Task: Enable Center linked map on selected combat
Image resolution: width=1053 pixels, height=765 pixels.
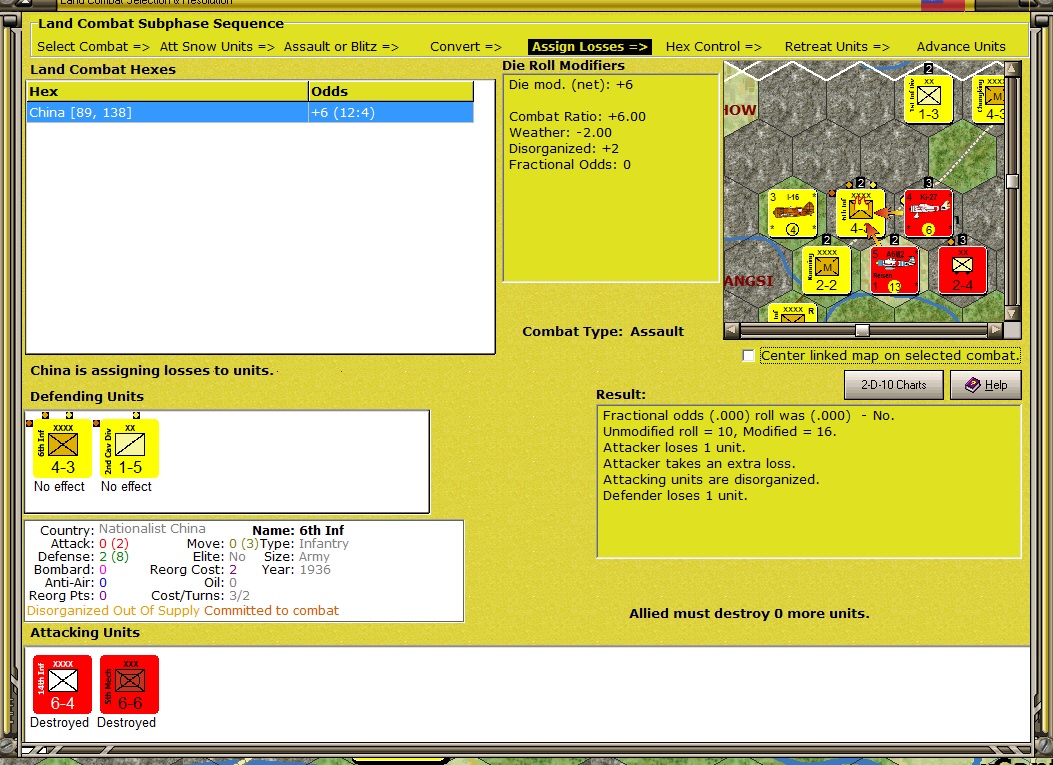Action: (x=748, y=355)
